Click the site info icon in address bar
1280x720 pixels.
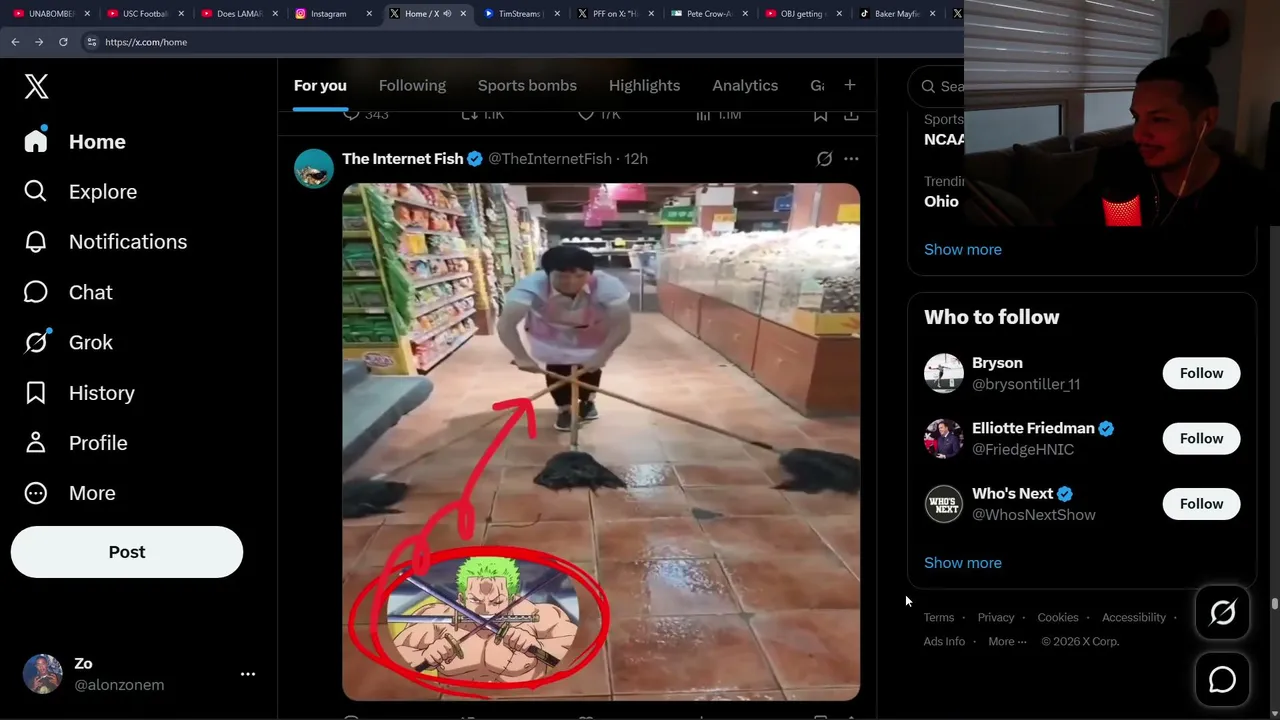(92, 42)
